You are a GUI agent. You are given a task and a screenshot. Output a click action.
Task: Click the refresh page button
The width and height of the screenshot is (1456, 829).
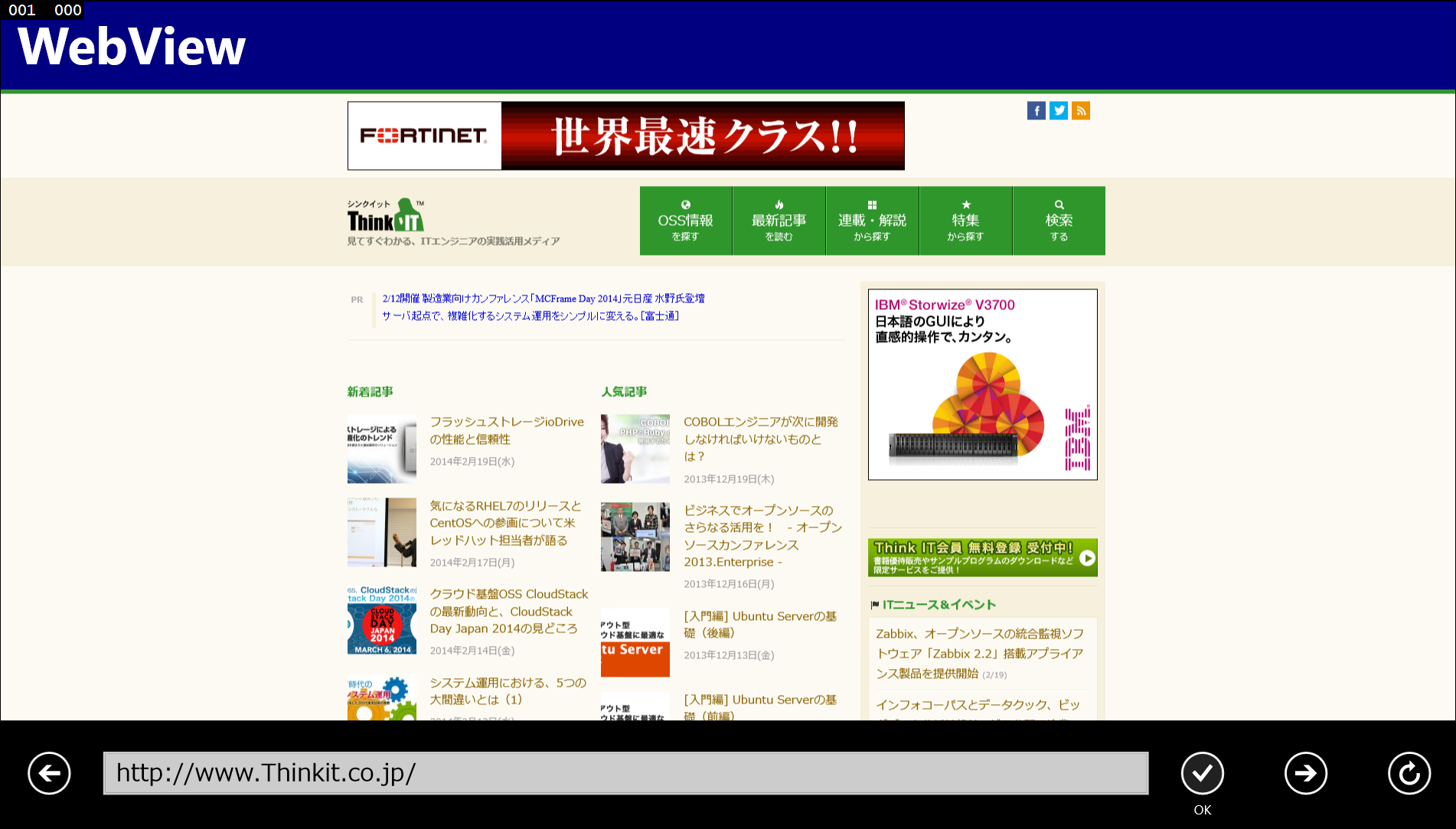(1409, 773)
